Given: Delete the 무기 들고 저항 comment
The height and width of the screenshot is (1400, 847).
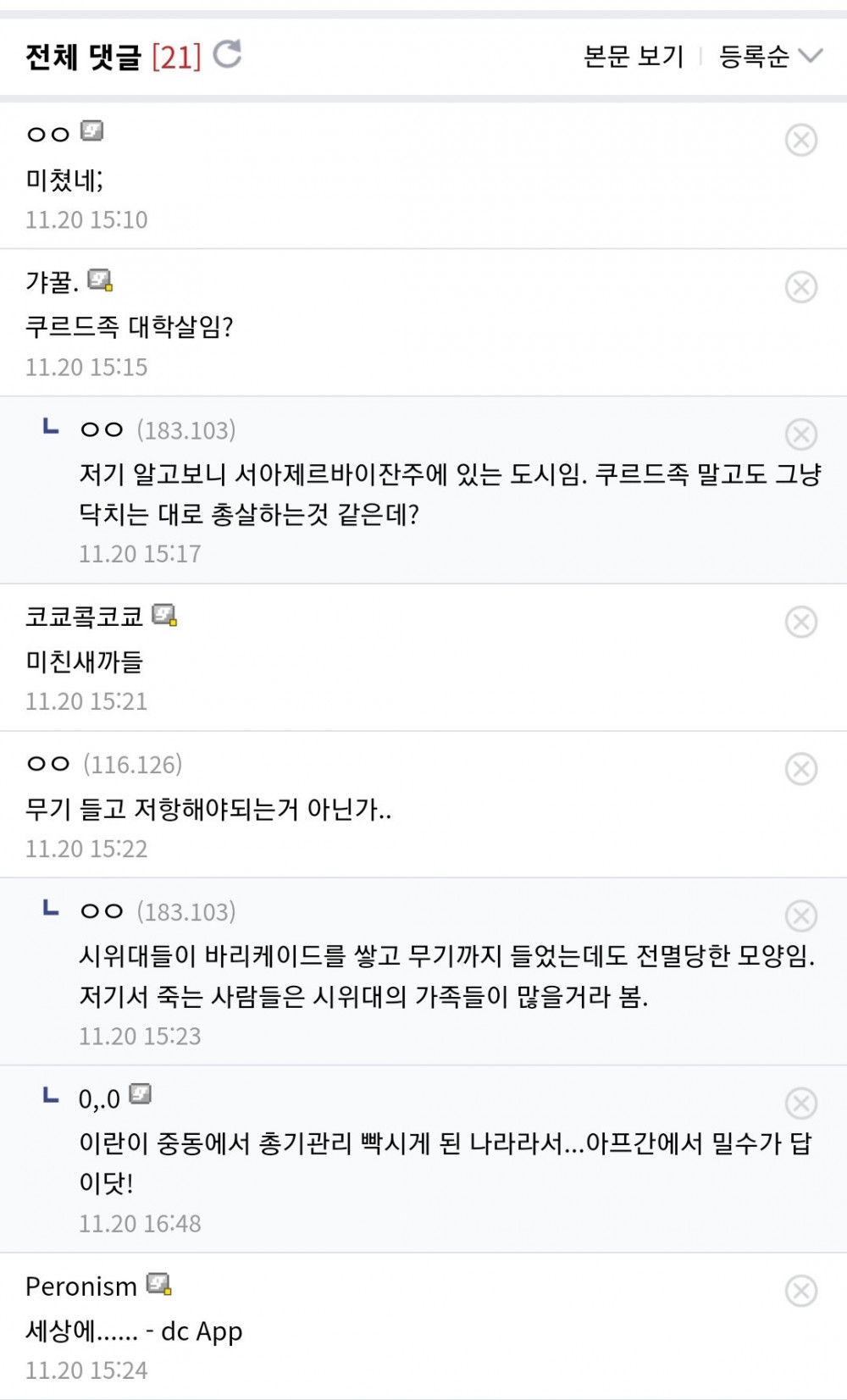Looking at the screenshot, I should [800, 769].
